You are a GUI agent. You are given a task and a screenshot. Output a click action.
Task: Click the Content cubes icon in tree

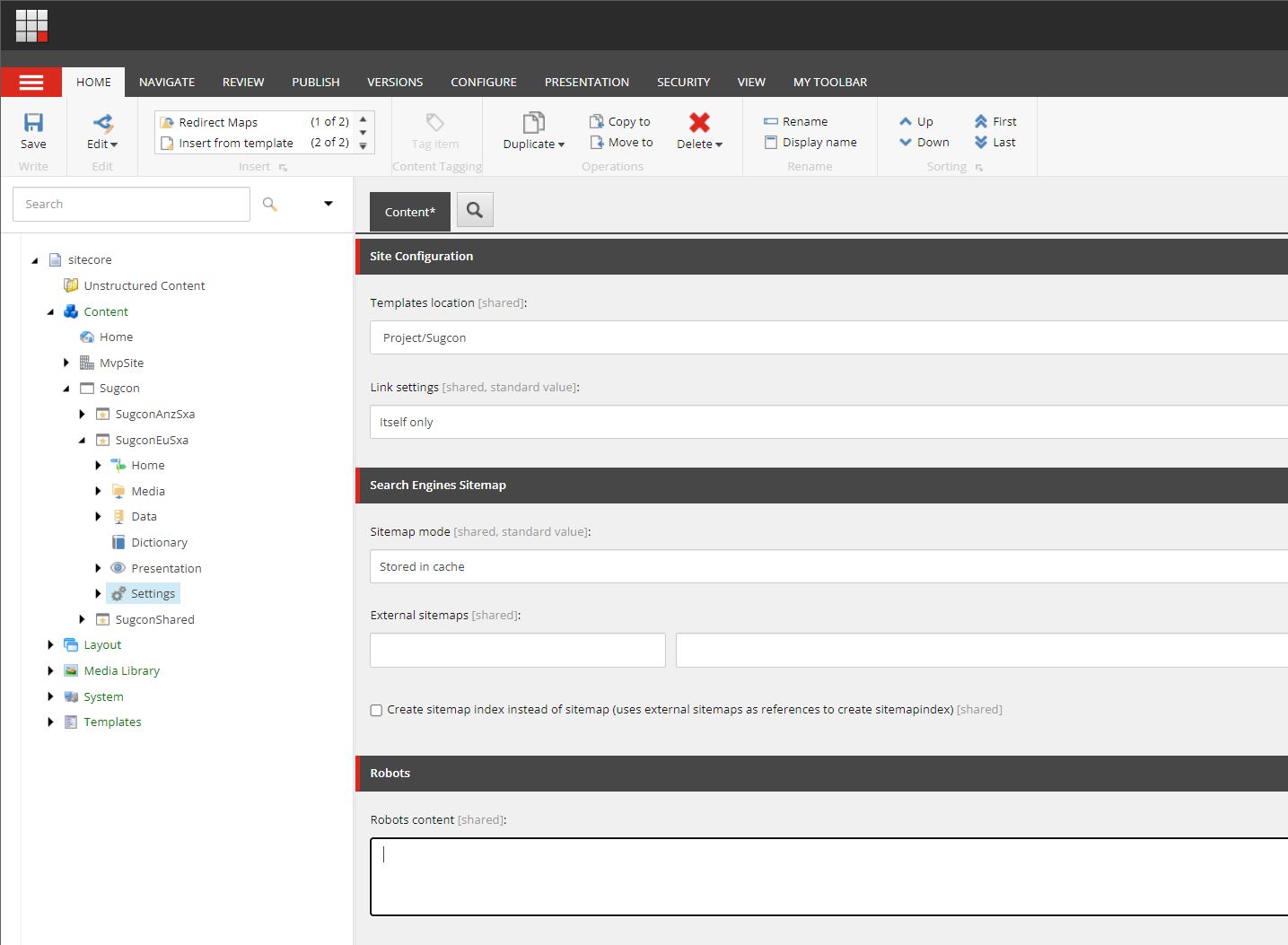coord(71,311)
